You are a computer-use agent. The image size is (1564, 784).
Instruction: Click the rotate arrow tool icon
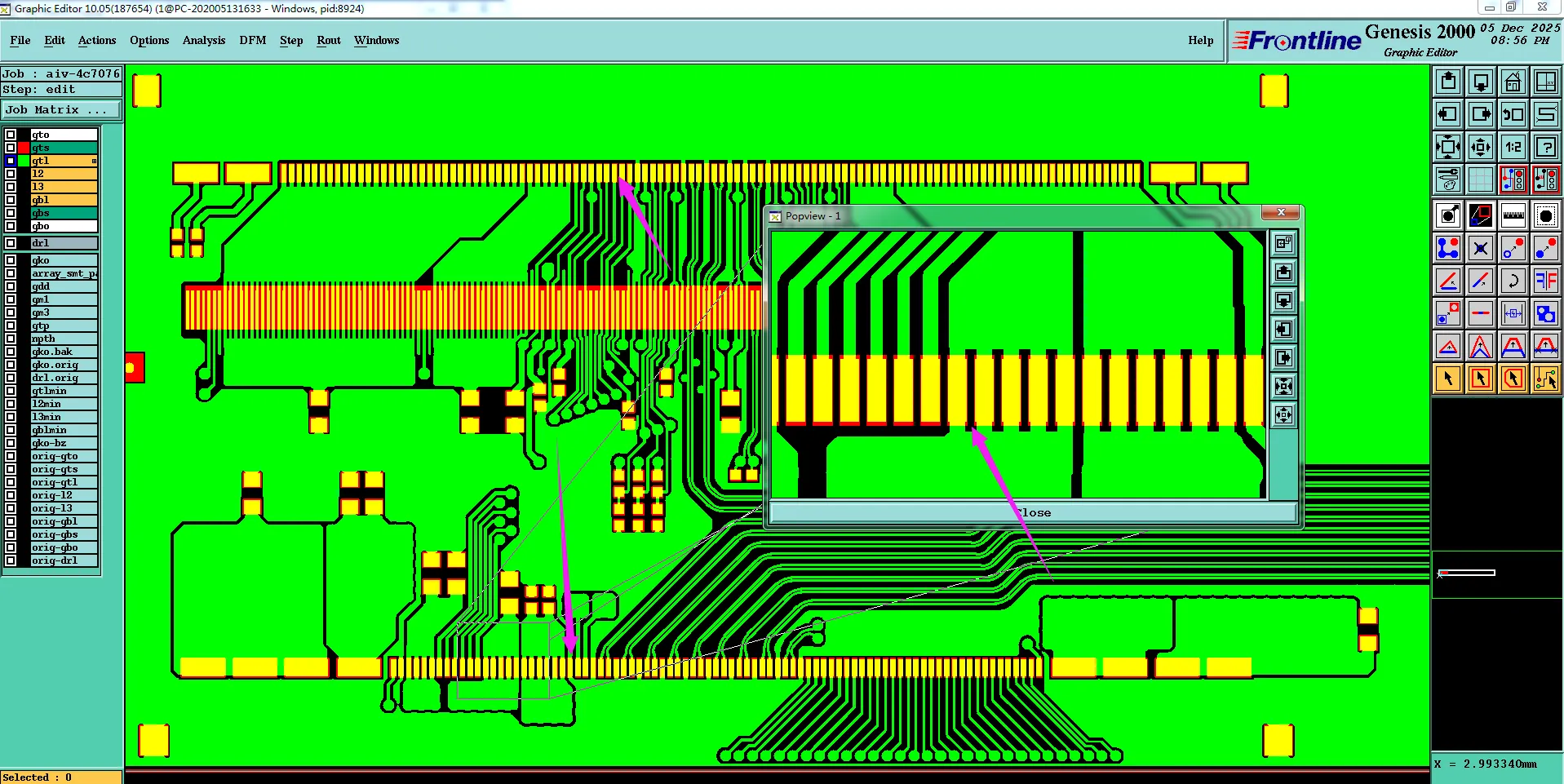tap(1513, 281)
